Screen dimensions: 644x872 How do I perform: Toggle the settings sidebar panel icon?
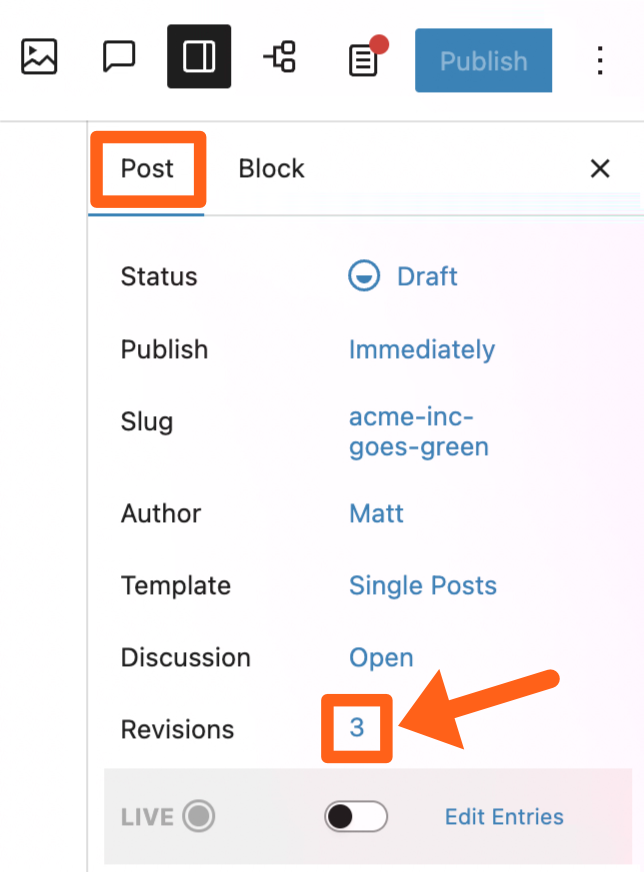199,57
